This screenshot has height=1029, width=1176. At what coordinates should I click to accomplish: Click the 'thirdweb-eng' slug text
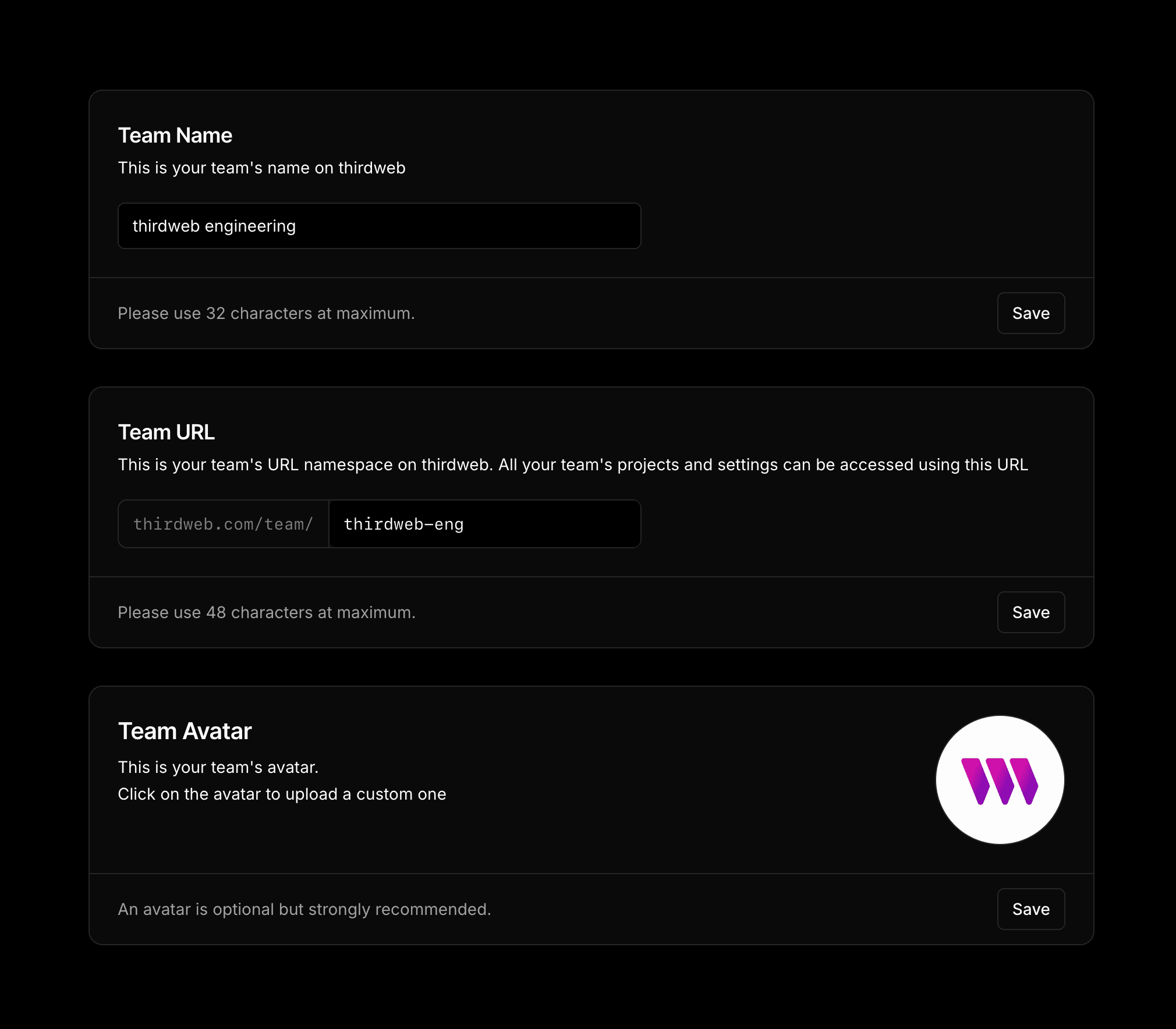[x=403, y=524]
